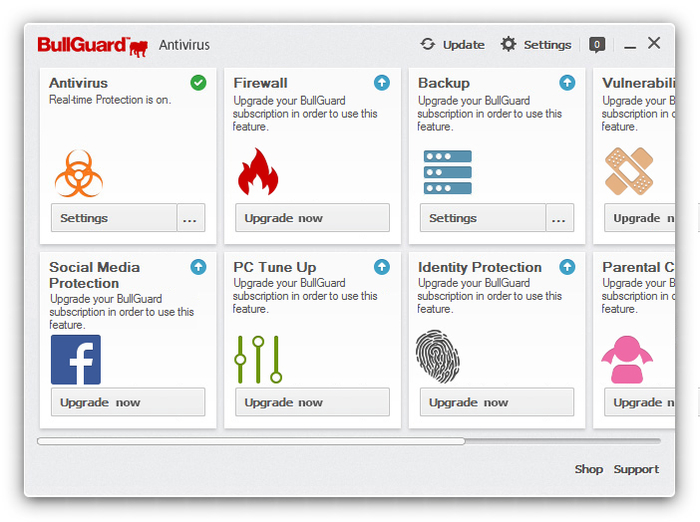Open the Shop link
Image resolution: width=700 pixels, height=522 pixels.
(x=588, y=469)
